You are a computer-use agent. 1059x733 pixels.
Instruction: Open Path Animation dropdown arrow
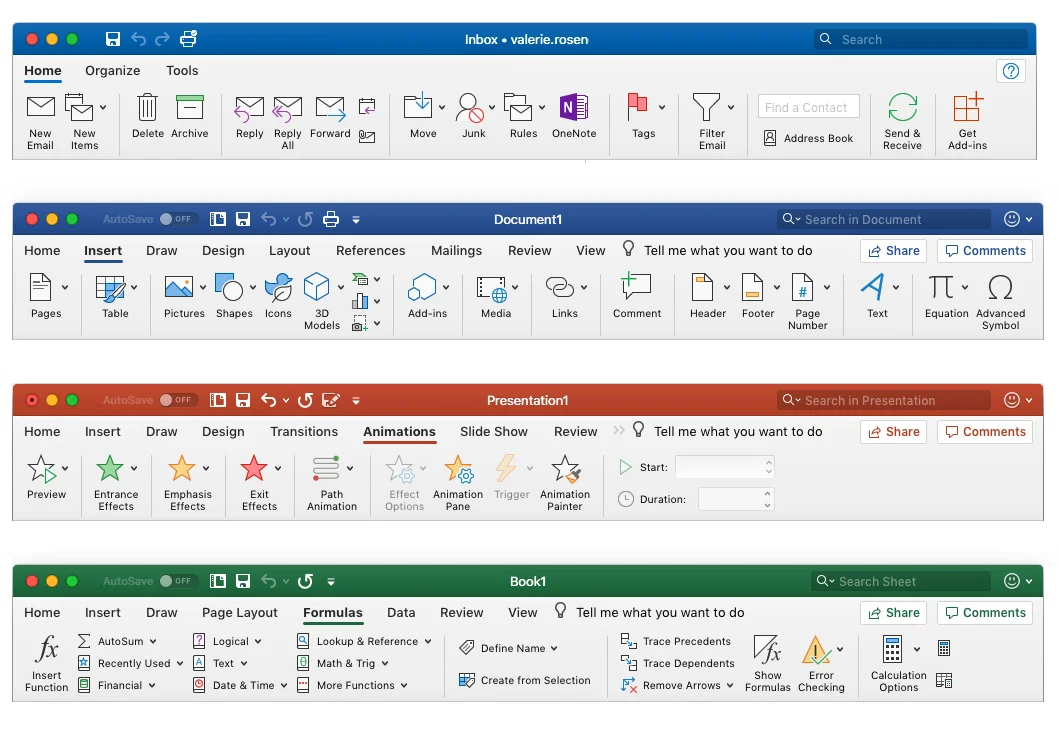coord(350,467)
